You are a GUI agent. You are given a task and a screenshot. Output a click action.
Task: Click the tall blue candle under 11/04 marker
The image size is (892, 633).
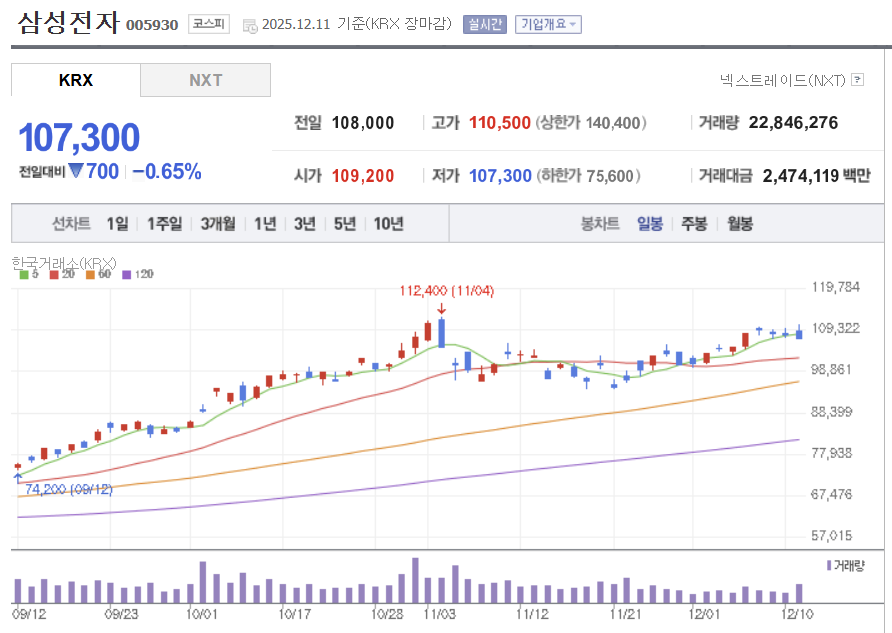click(441, 333)
